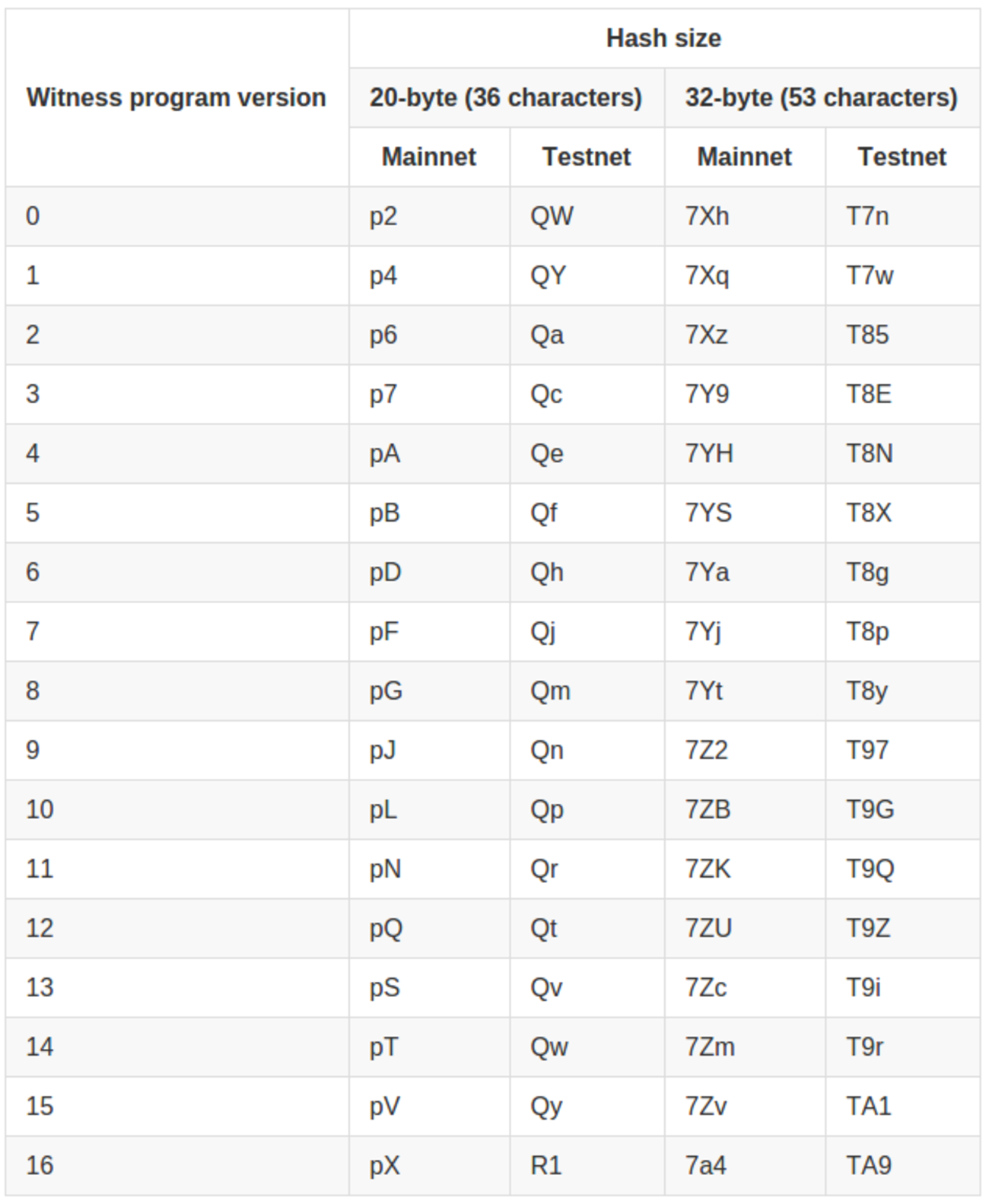Select the "T7n" testnet prefix cell
This screenshot has width=989, height=1204.
[x=867, y=216]
